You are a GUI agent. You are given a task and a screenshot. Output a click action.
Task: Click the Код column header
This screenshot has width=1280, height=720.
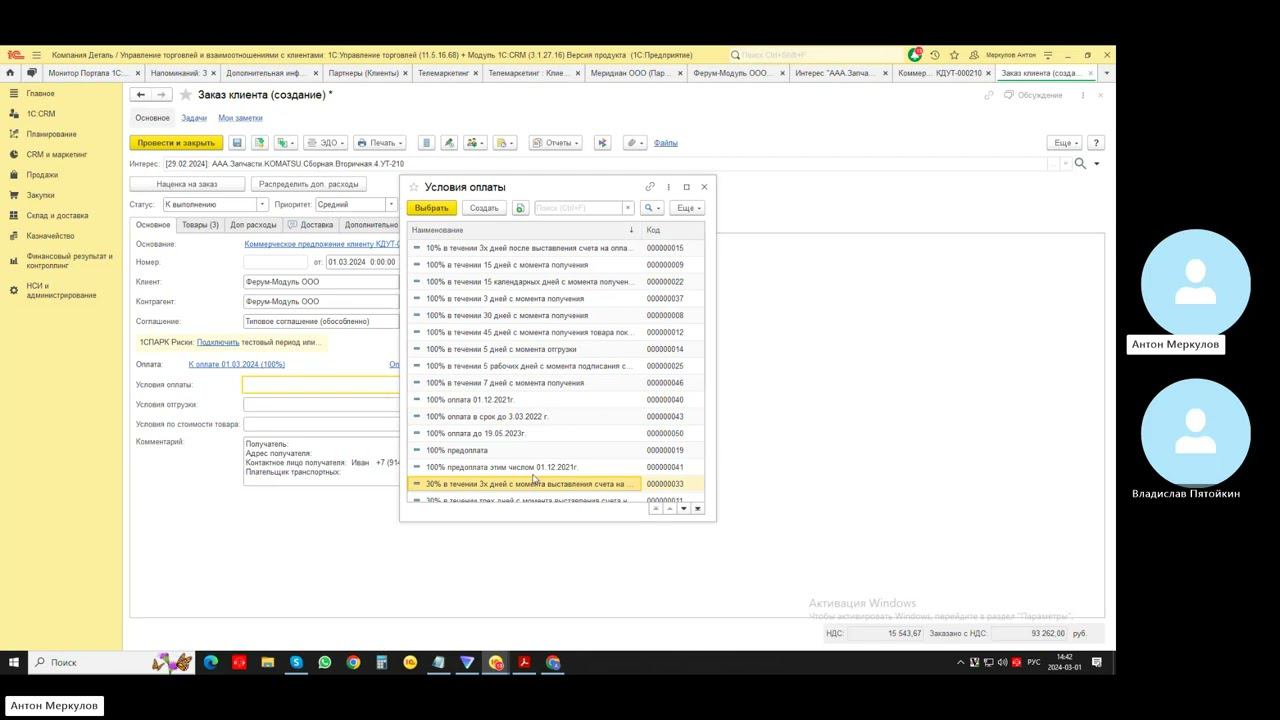point(673,230)
